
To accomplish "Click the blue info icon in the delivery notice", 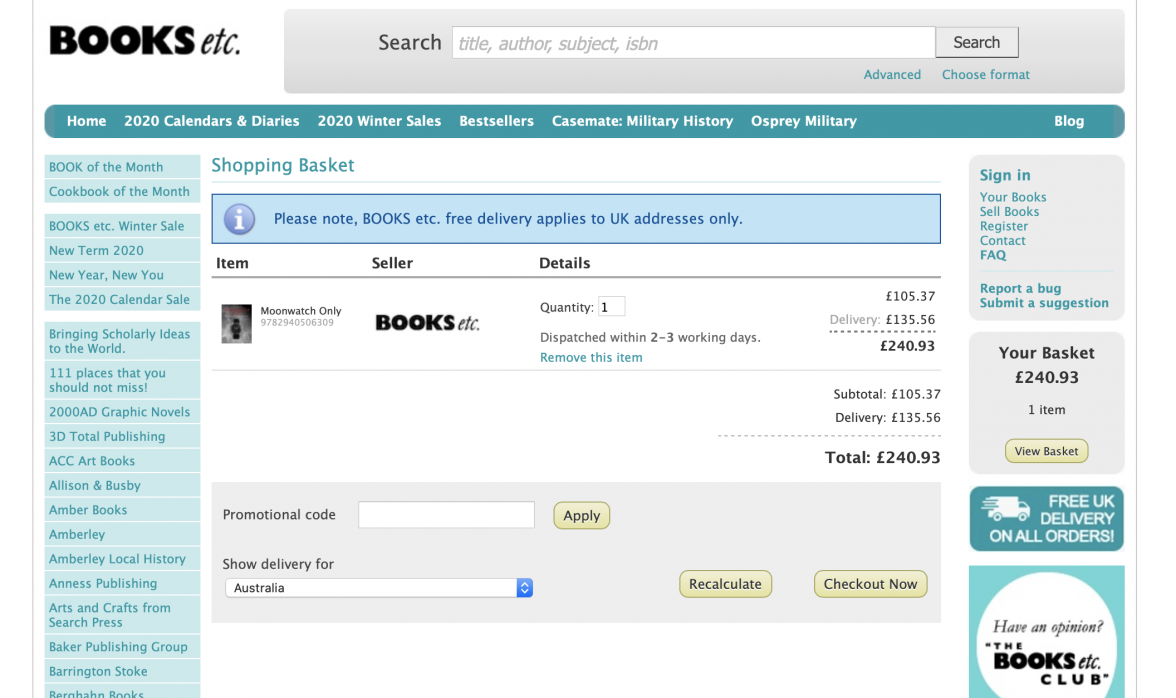I will (239, 219).
